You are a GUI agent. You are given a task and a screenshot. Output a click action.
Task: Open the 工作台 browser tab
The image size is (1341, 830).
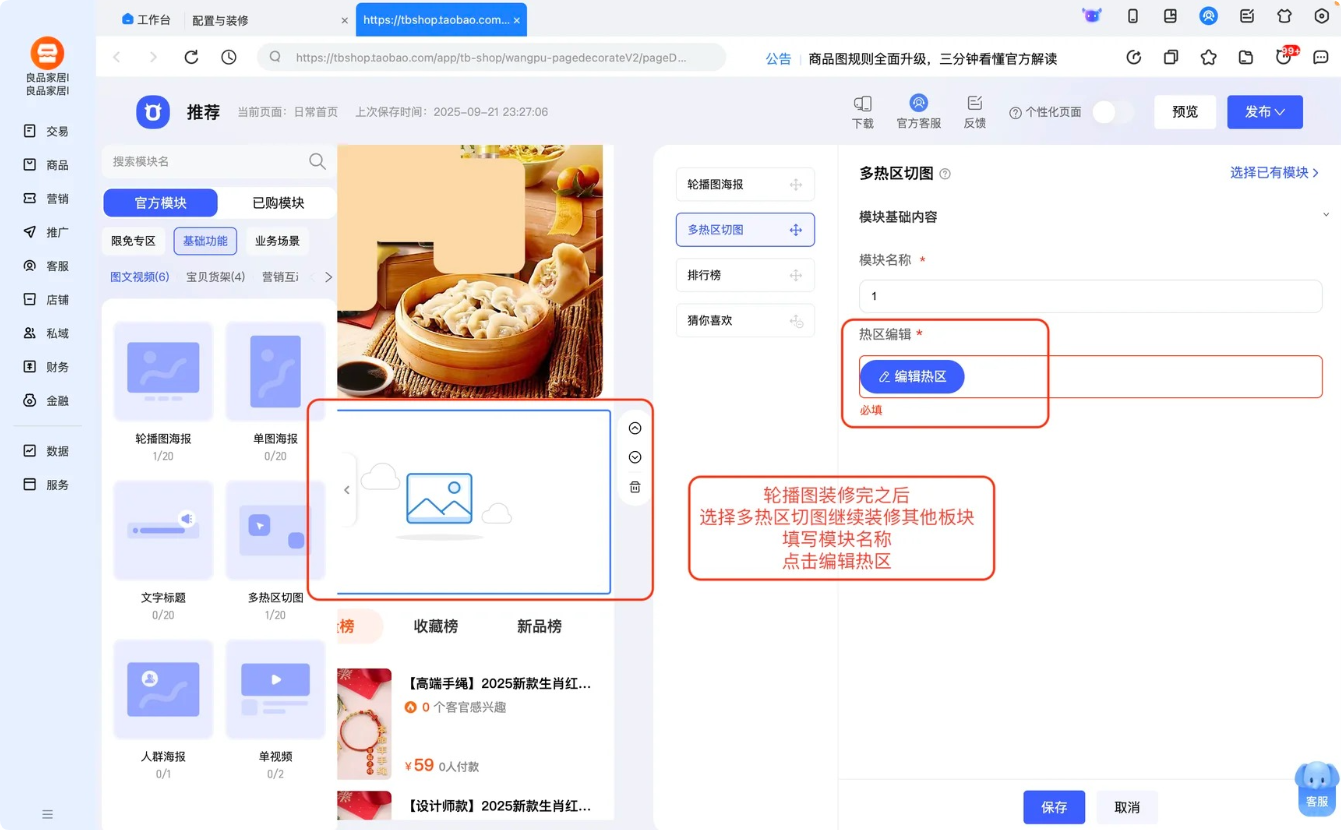point(146,19)
